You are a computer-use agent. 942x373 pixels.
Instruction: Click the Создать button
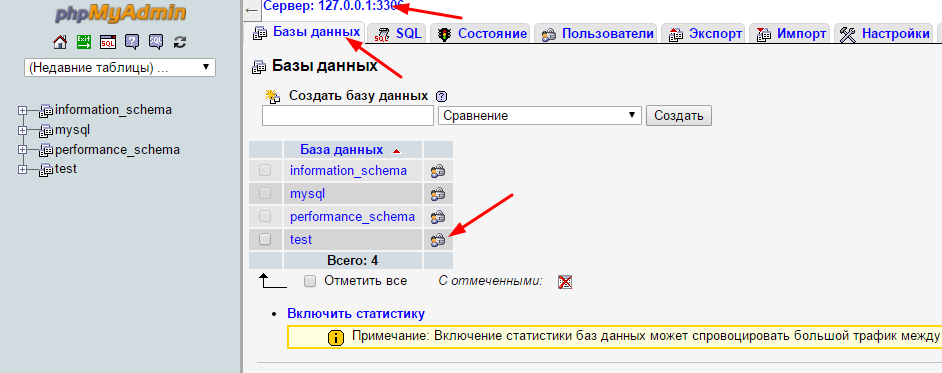point(679,116)
